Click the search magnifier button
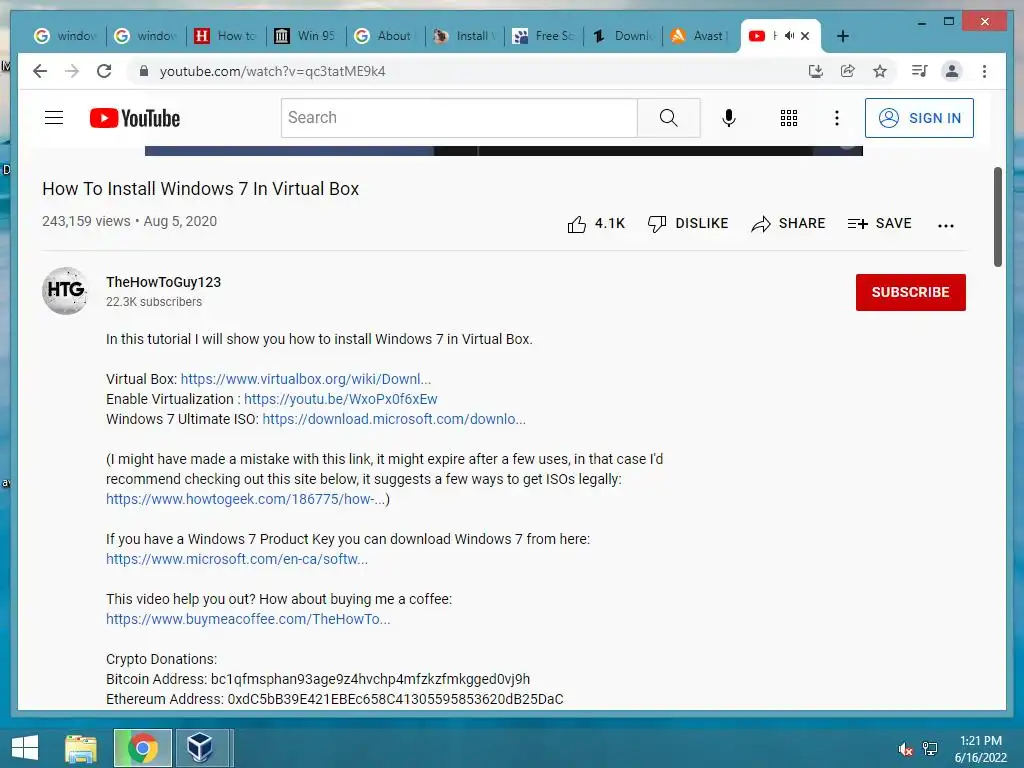 point(668,118)
